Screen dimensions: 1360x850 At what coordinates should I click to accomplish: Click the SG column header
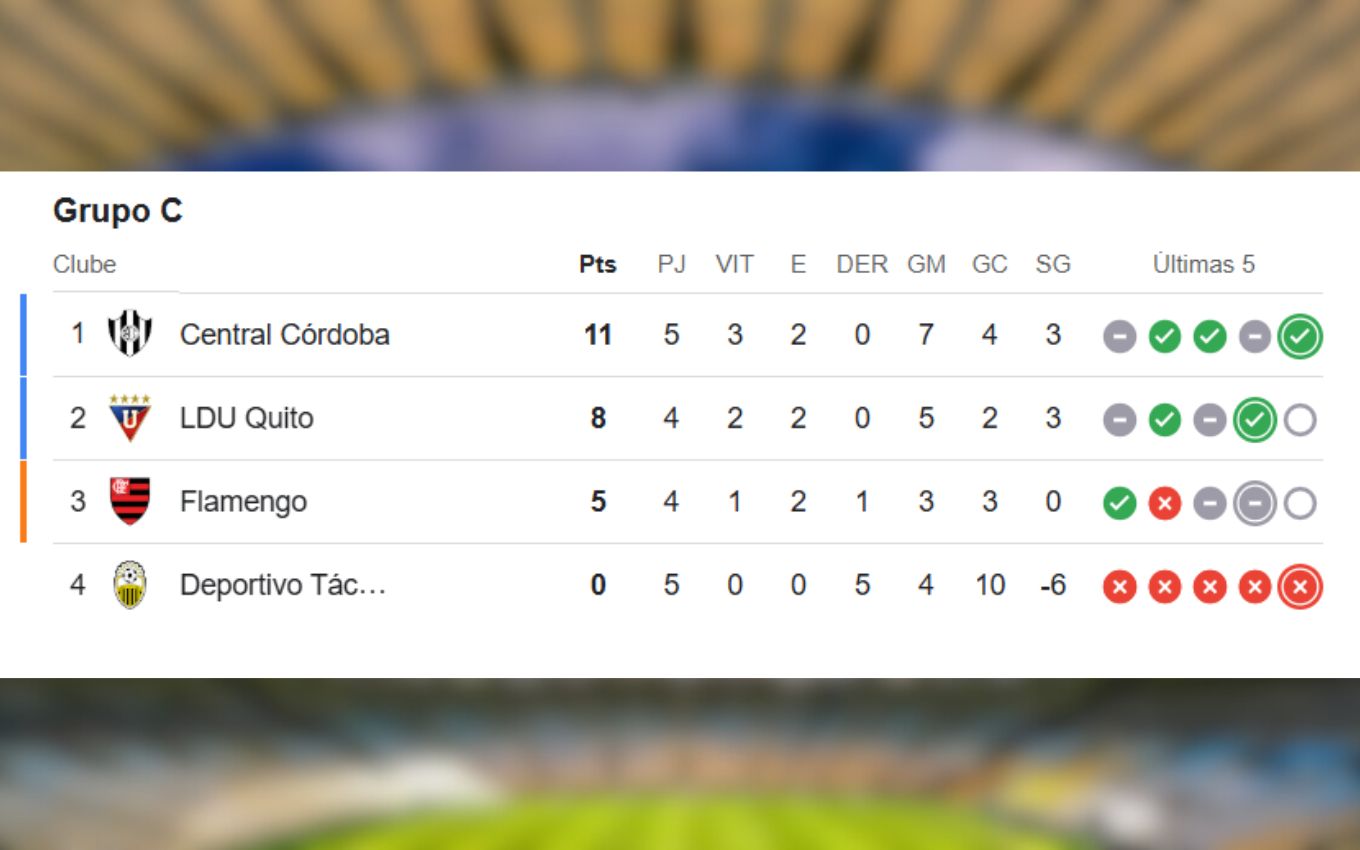[1053, 264]
